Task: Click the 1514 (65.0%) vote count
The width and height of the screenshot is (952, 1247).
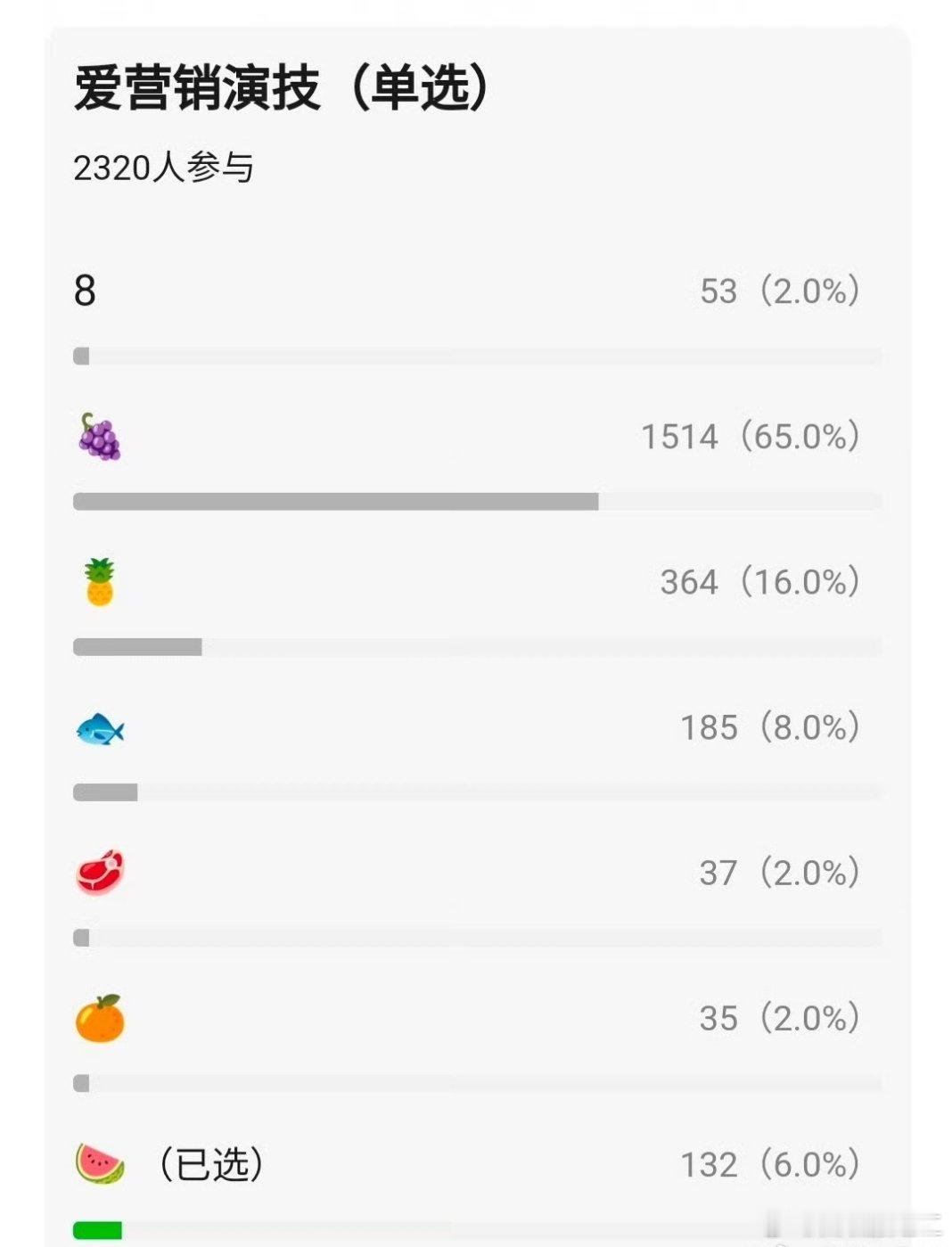Action: 751,437
